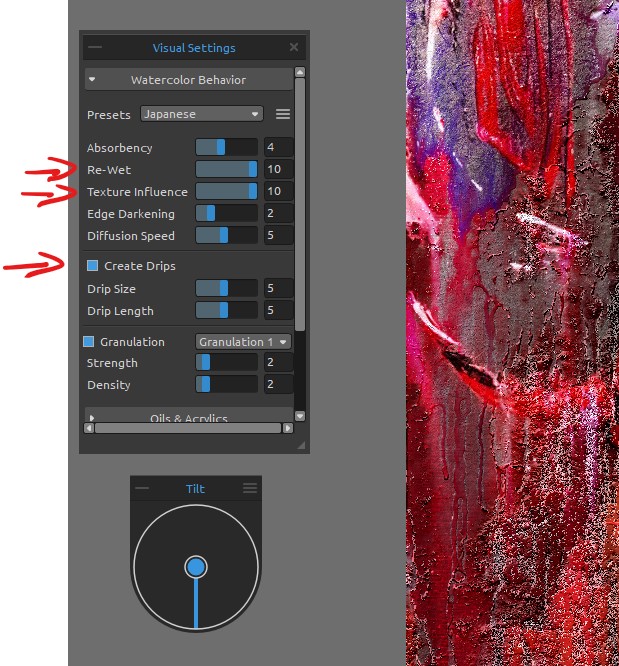Adjust the Drip Length slider

click(x=226, y=310)
